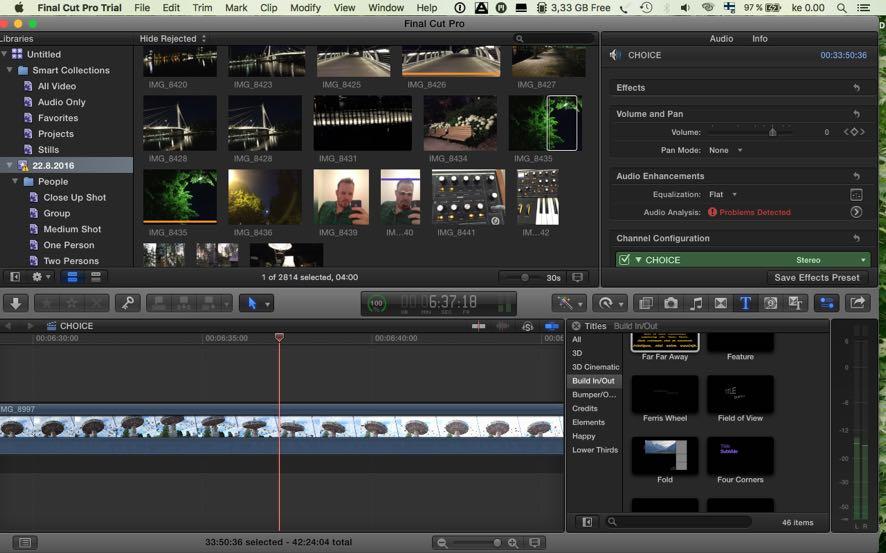Switch to the Info inspector tab
The height and width of the screenshot is (553, 886).
[x=759, y=38]
